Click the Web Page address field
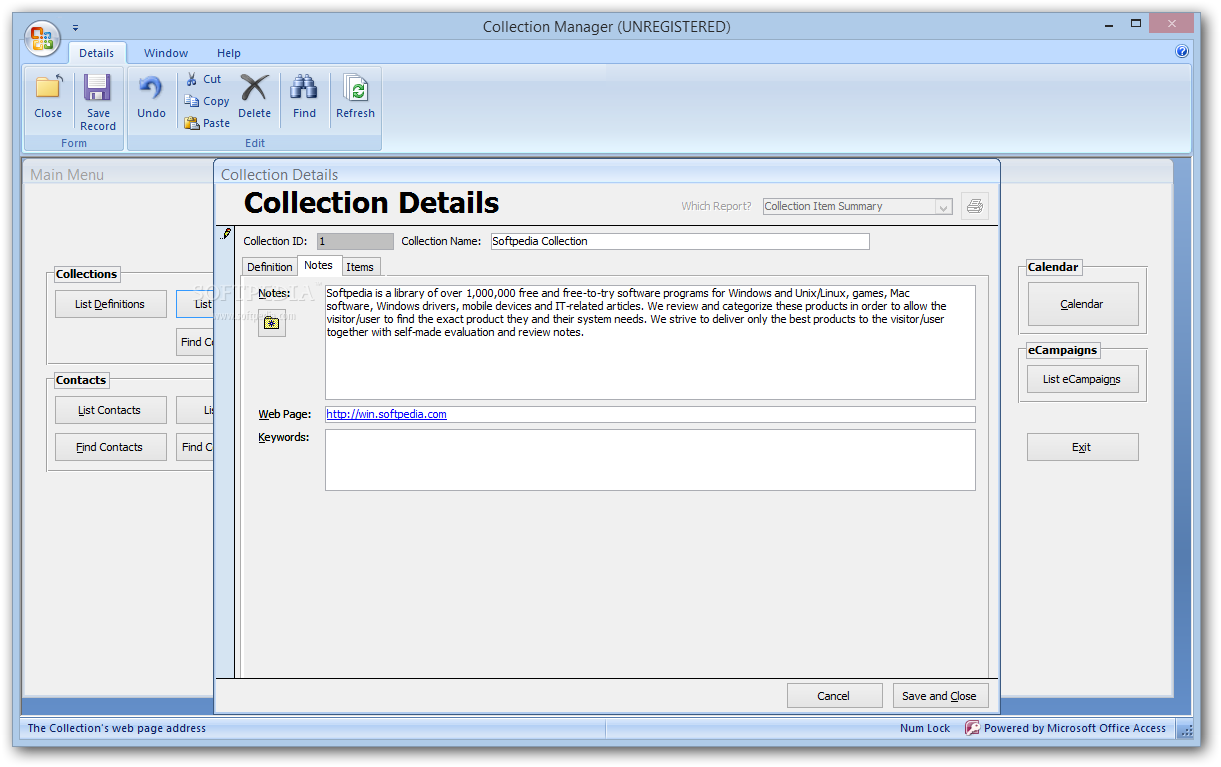 pos(650,414)
